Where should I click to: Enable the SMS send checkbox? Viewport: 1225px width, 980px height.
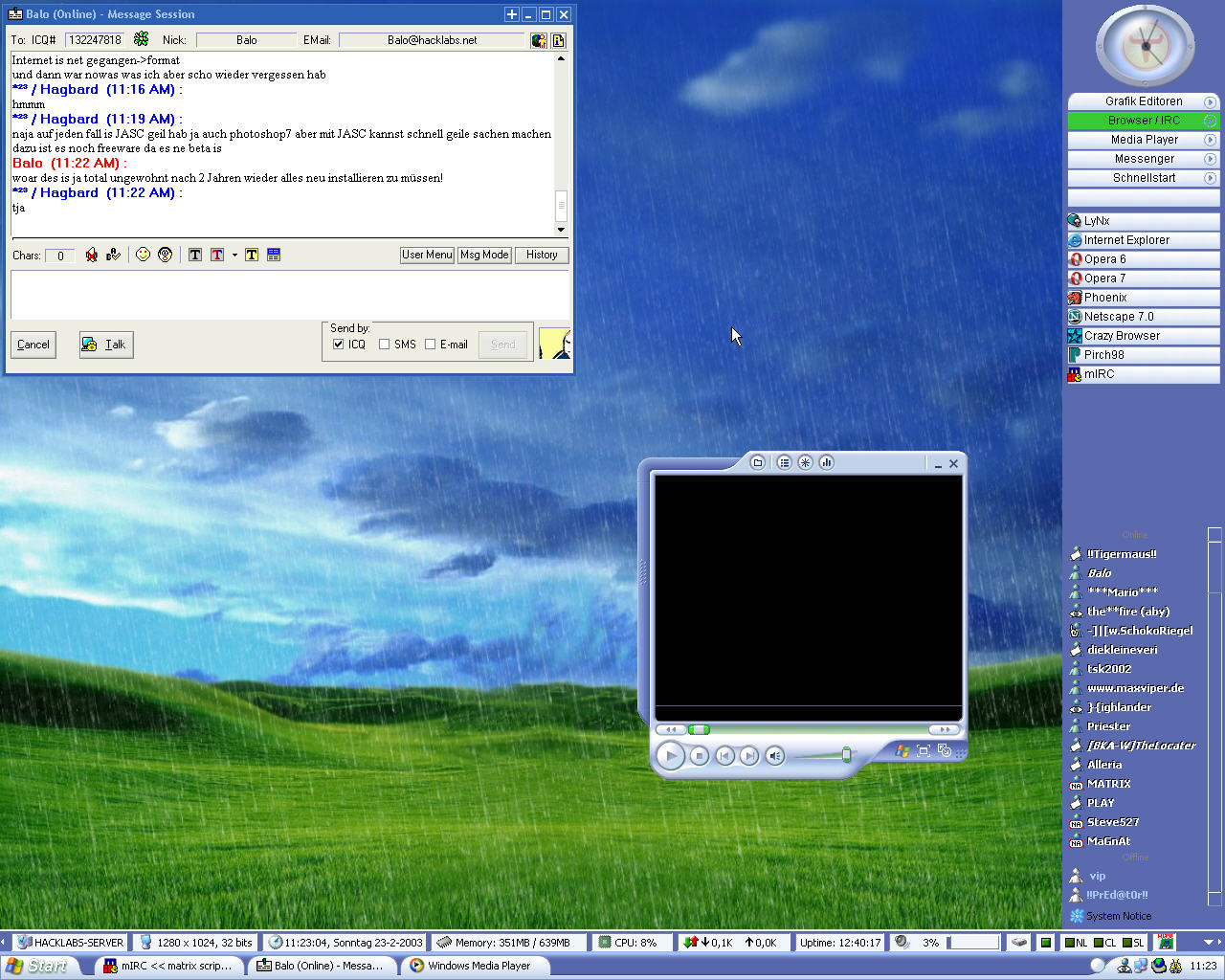(x=385, y=345)
